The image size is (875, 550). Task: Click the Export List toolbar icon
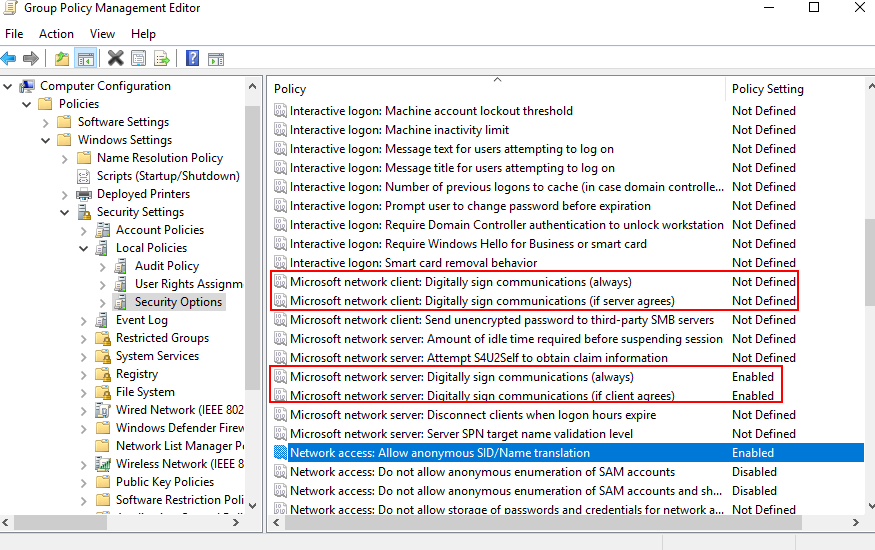[x=161, y=58]
